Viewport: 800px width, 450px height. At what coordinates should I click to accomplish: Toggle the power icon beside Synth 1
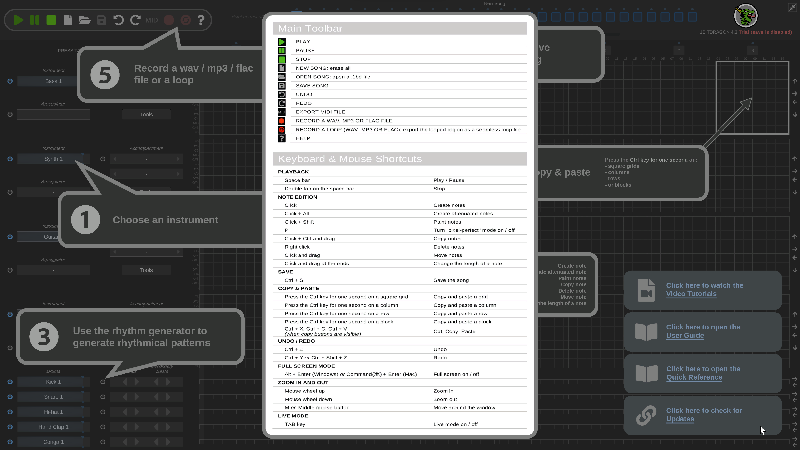pyautogui.click(x=10, y=159)
